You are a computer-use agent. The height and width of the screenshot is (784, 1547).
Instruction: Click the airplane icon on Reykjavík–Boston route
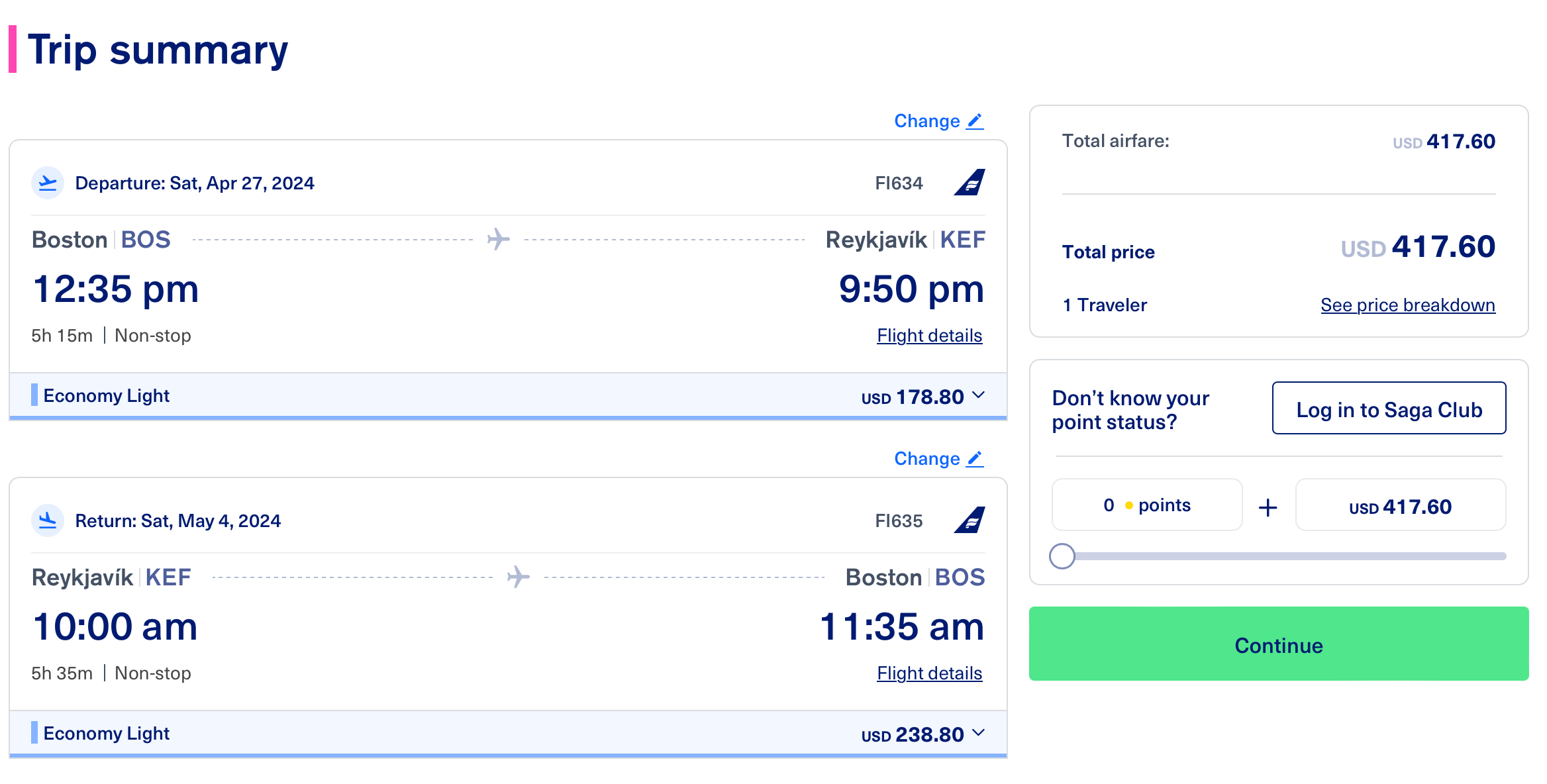[x=519, y=577]
